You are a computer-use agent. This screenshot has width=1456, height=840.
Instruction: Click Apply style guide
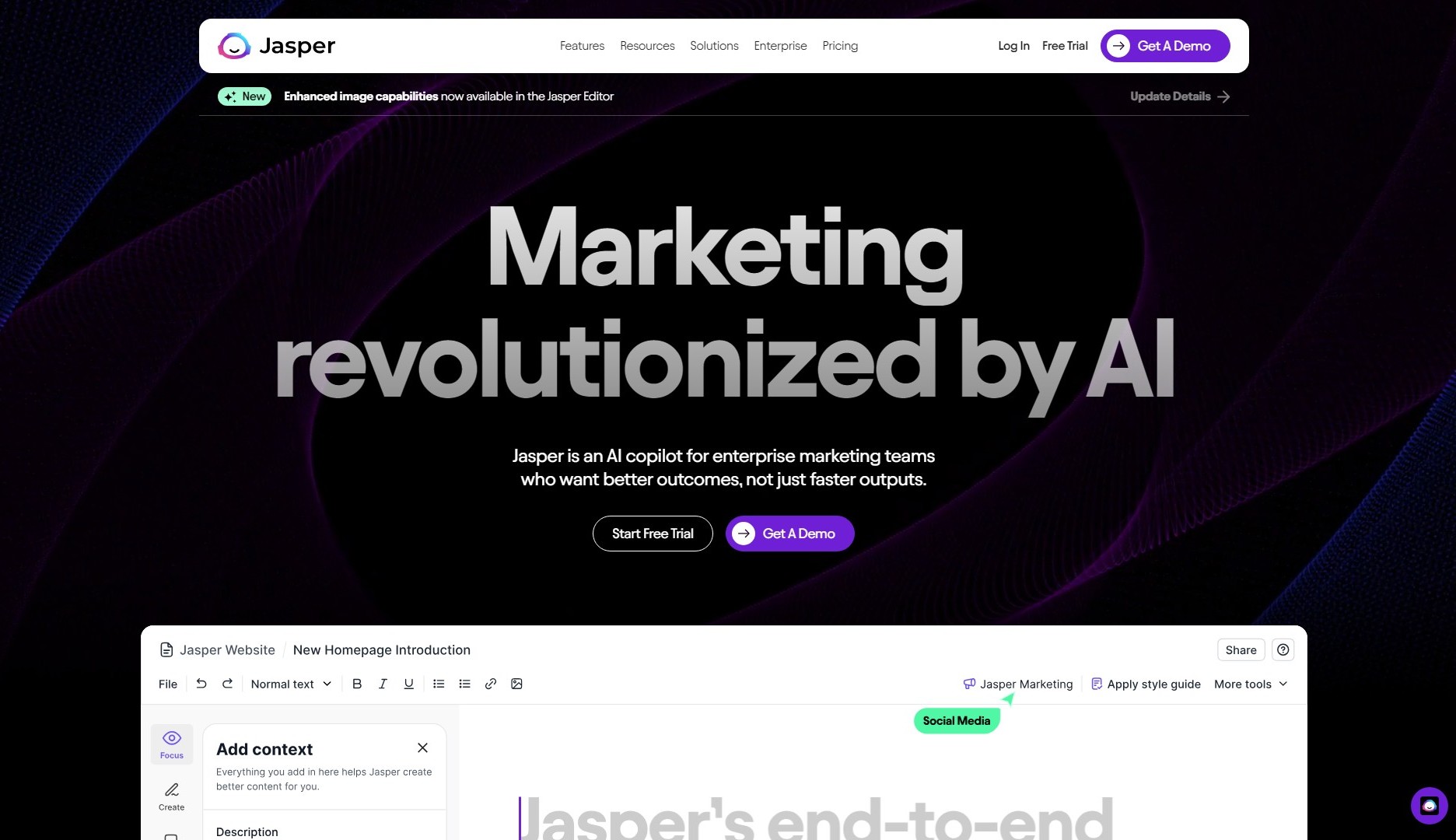[x=1146, y=684]
